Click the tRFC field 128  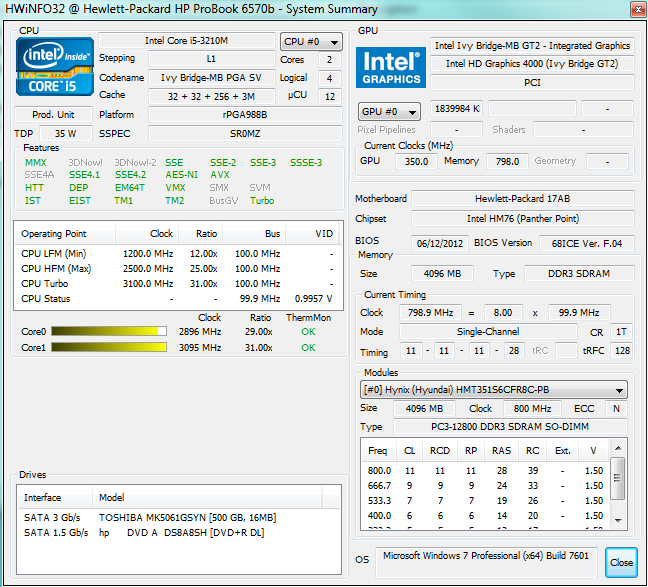click(622, 351)
